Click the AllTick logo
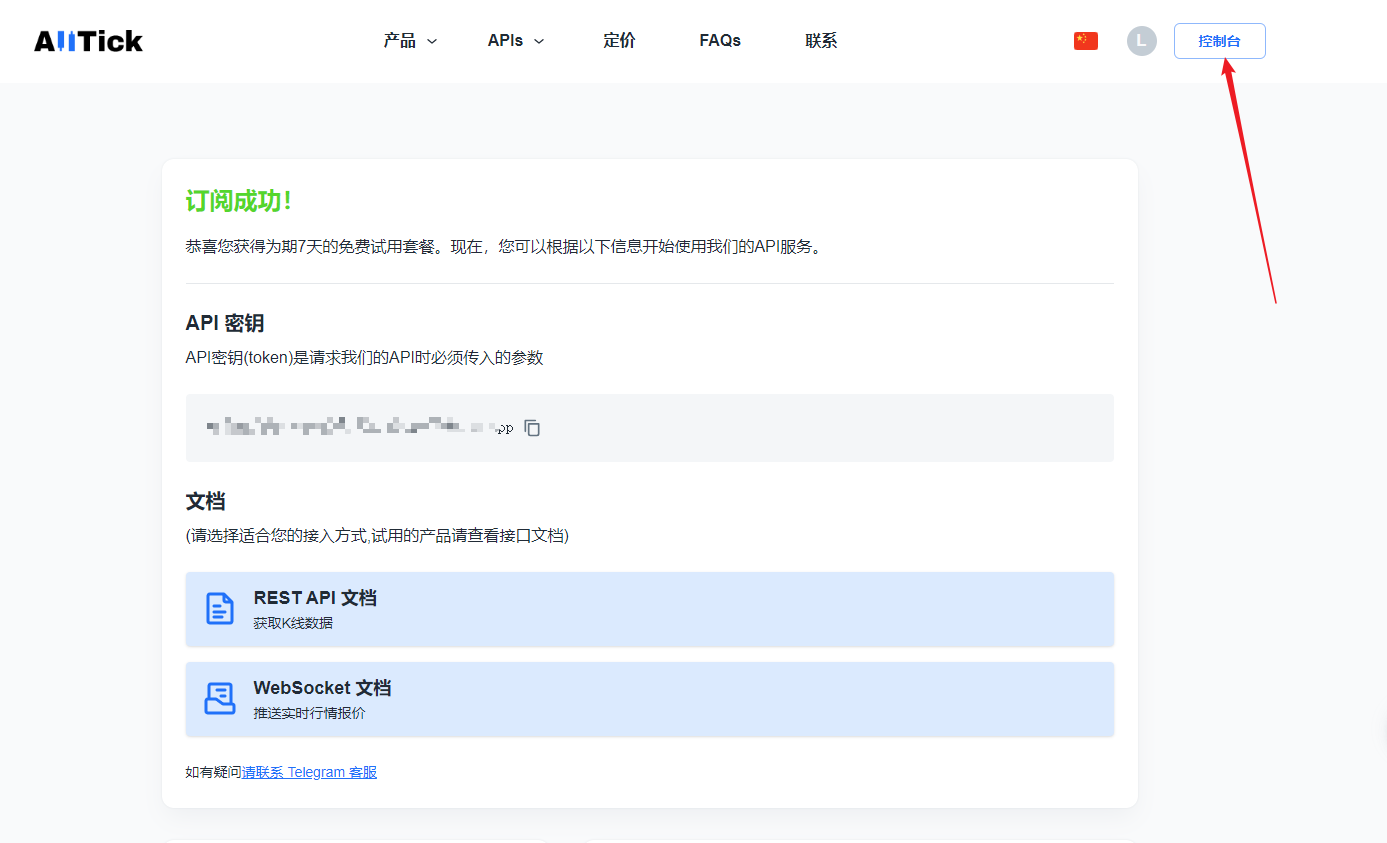This screenshot has height=843, width=1387. point(88,41)
